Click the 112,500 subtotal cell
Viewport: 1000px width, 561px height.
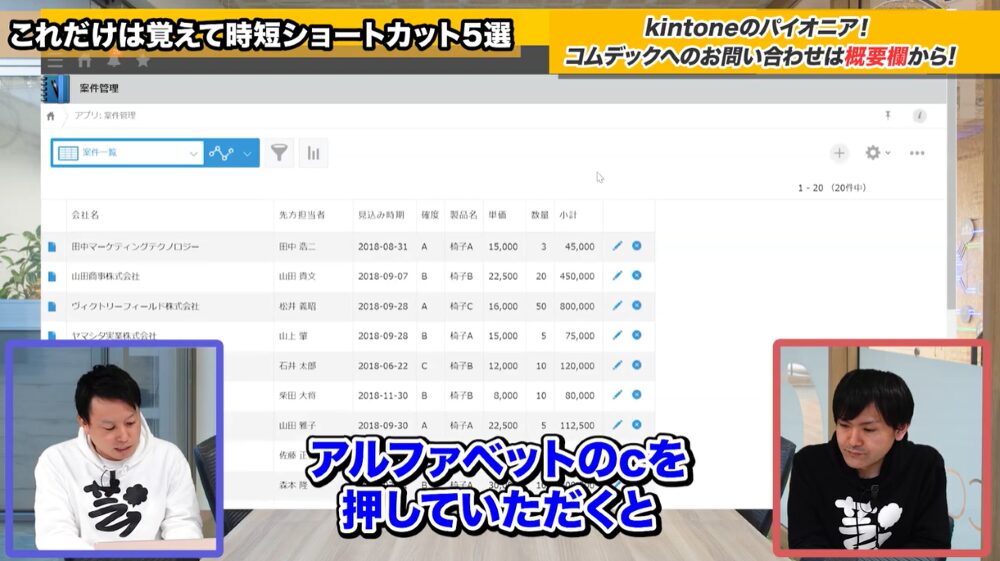(x=577, y=425)
